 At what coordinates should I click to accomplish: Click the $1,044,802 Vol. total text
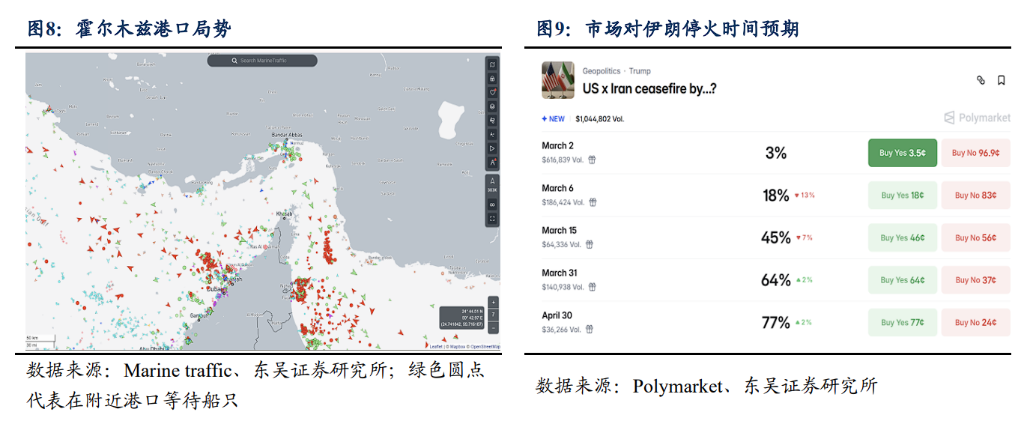point(600,119)
